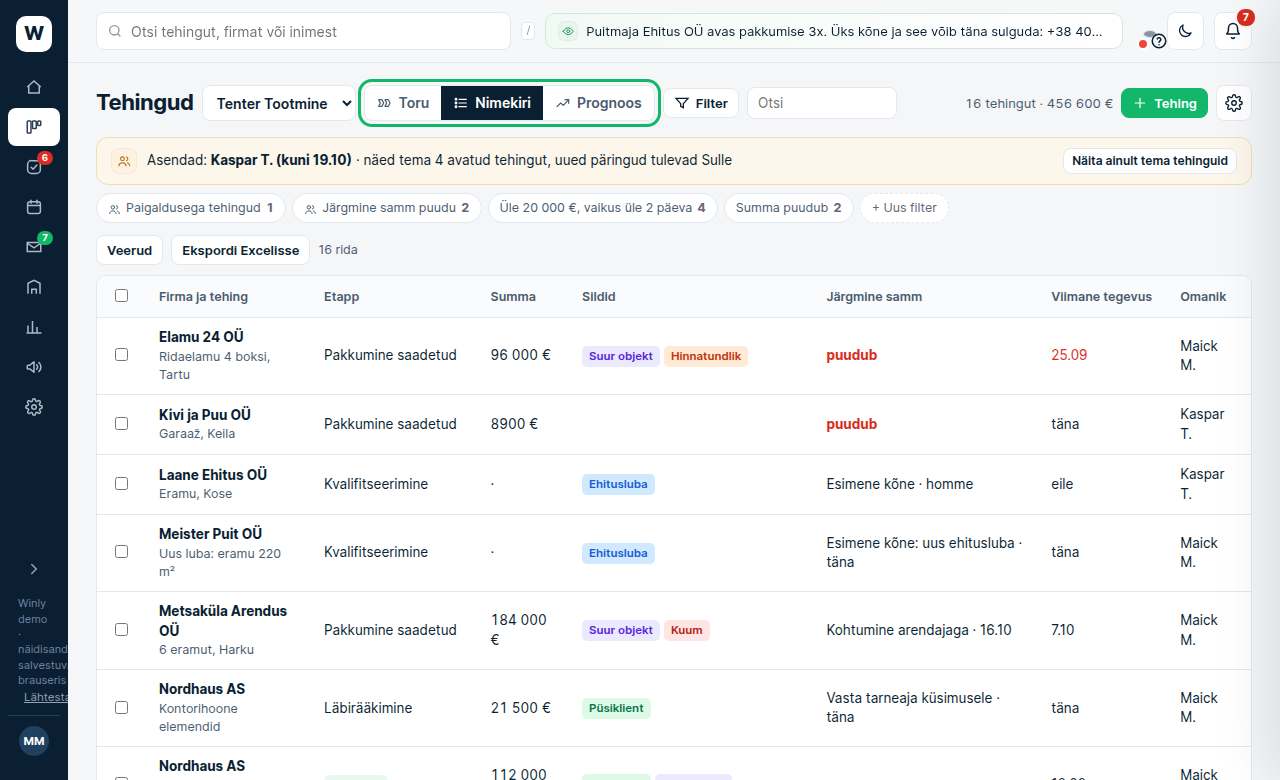Viewport: 1280px width, 780px height.
Task: Open tasks icon with badge 6
Action: 34,167
